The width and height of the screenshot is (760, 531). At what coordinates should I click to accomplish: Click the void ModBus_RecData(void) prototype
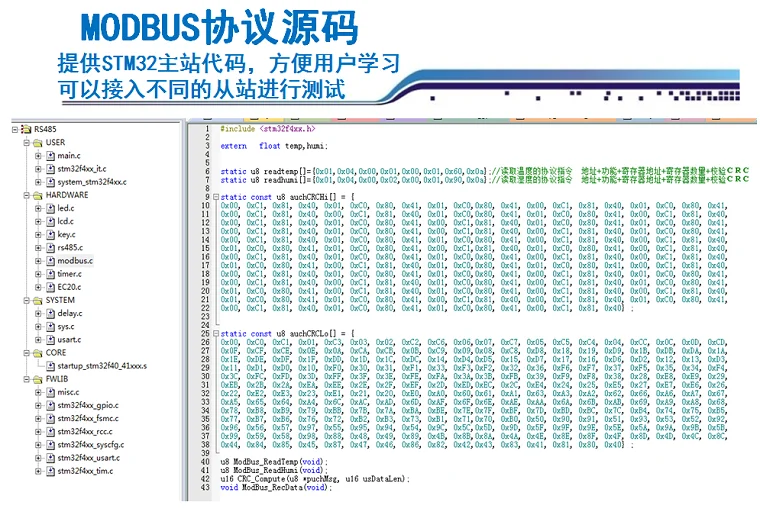[x=276, y=487]
